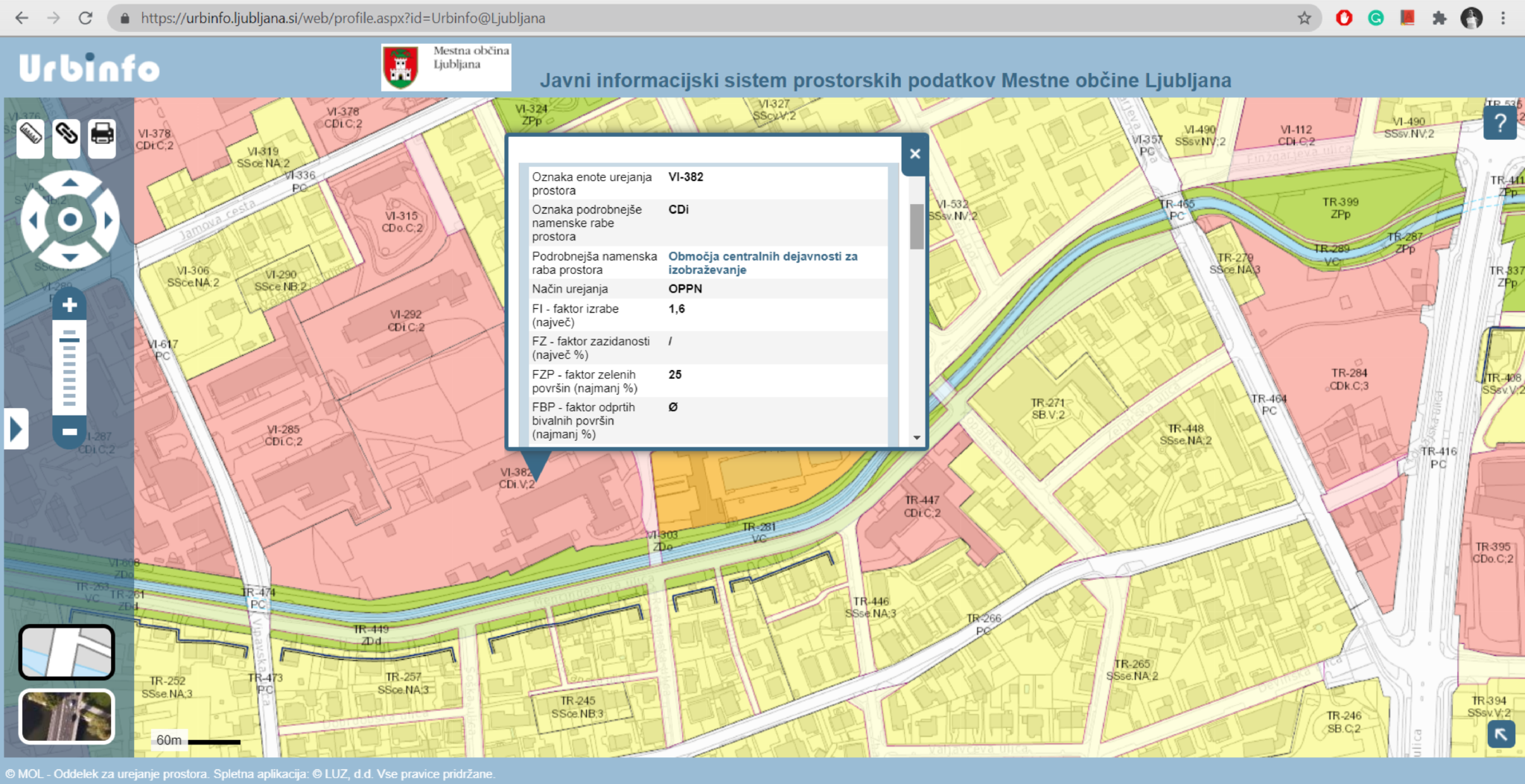Click map parcel labeled 'TR-265 SSse.NA;2'
This screenshot has width=1525, height=784.
click(x=1132, y=670)
